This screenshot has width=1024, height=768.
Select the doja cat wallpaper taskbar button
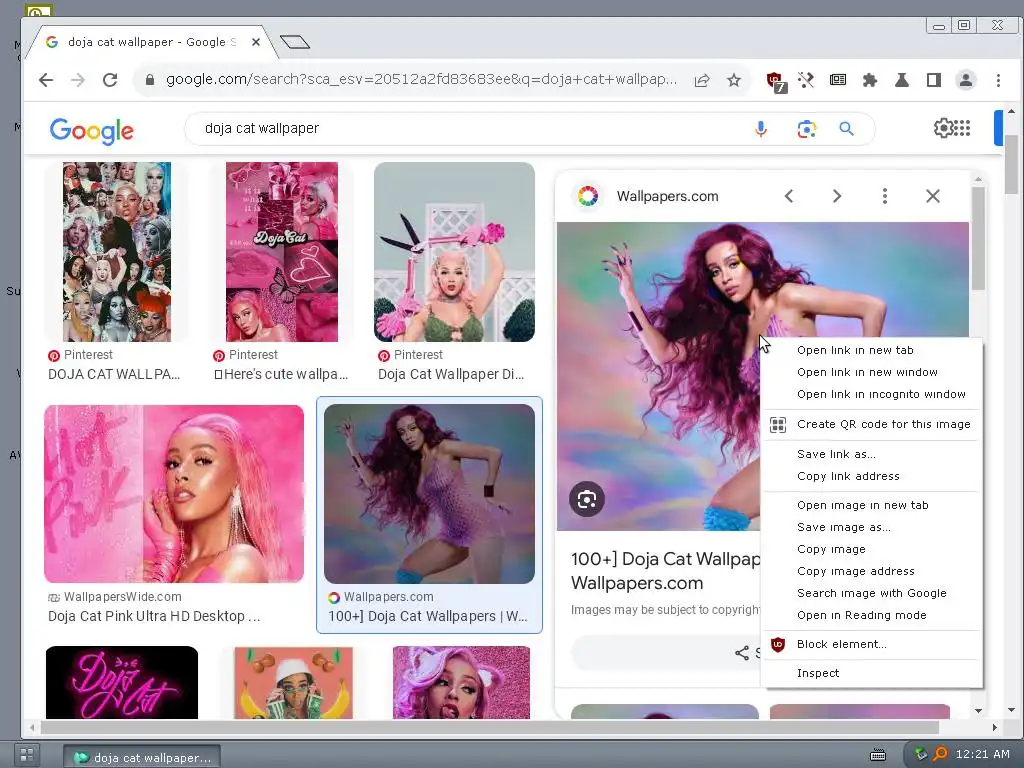coord(142,757)
